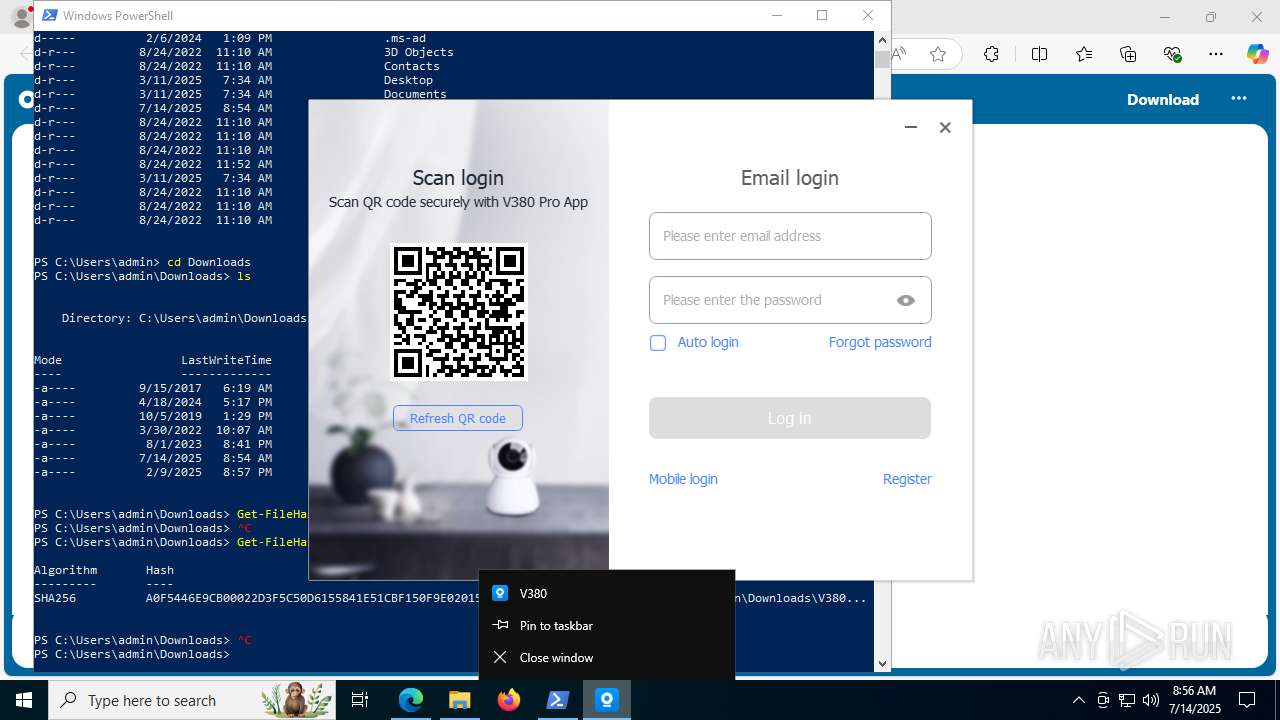
Task: Minimize the Windows PowerShell window
Action: click(776, 15)
